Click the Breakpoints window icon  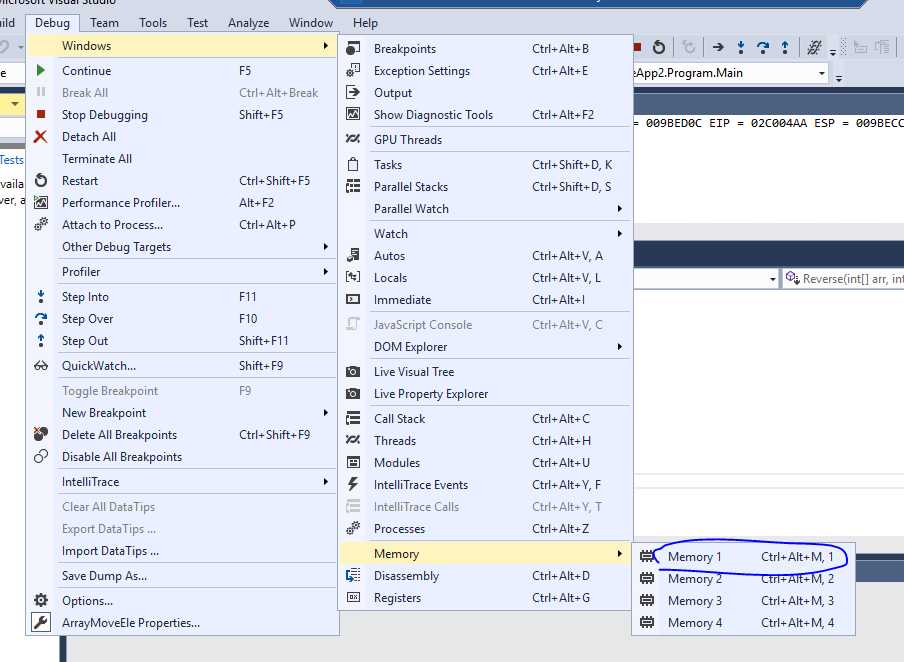[x=353, y=48]
